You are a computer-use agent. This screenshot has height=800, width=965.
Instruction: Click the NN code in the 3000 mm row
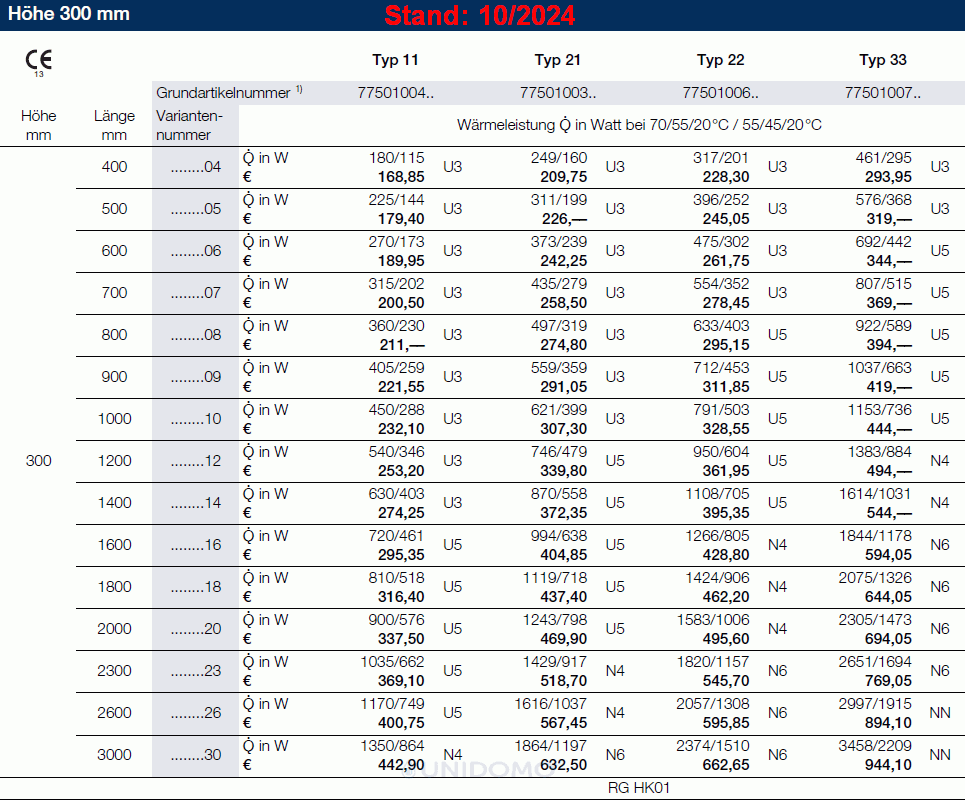tap(940, 755)
